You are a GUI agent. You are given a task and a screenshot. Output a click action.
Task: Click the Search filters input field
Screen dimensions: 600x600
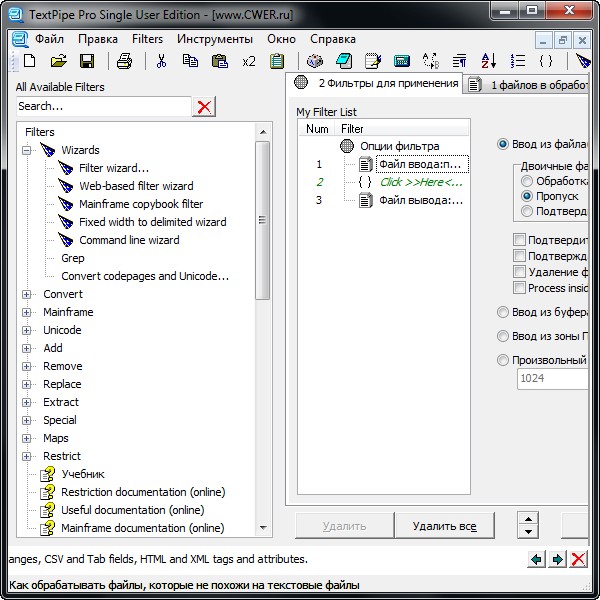[x=102, y=106]
